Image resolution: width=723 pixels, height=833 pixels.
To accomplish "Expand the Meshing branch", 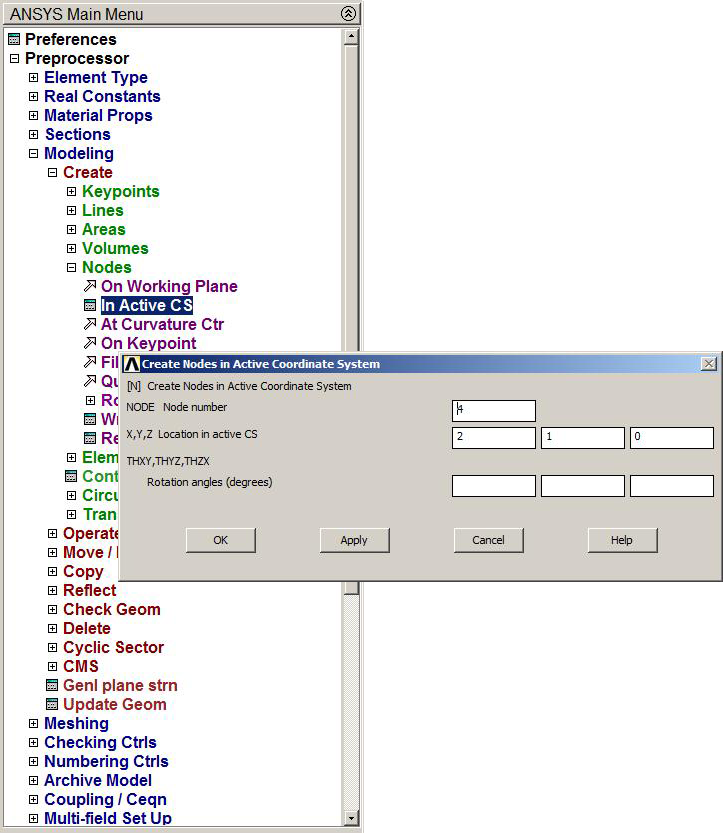I will coord(33,724).
